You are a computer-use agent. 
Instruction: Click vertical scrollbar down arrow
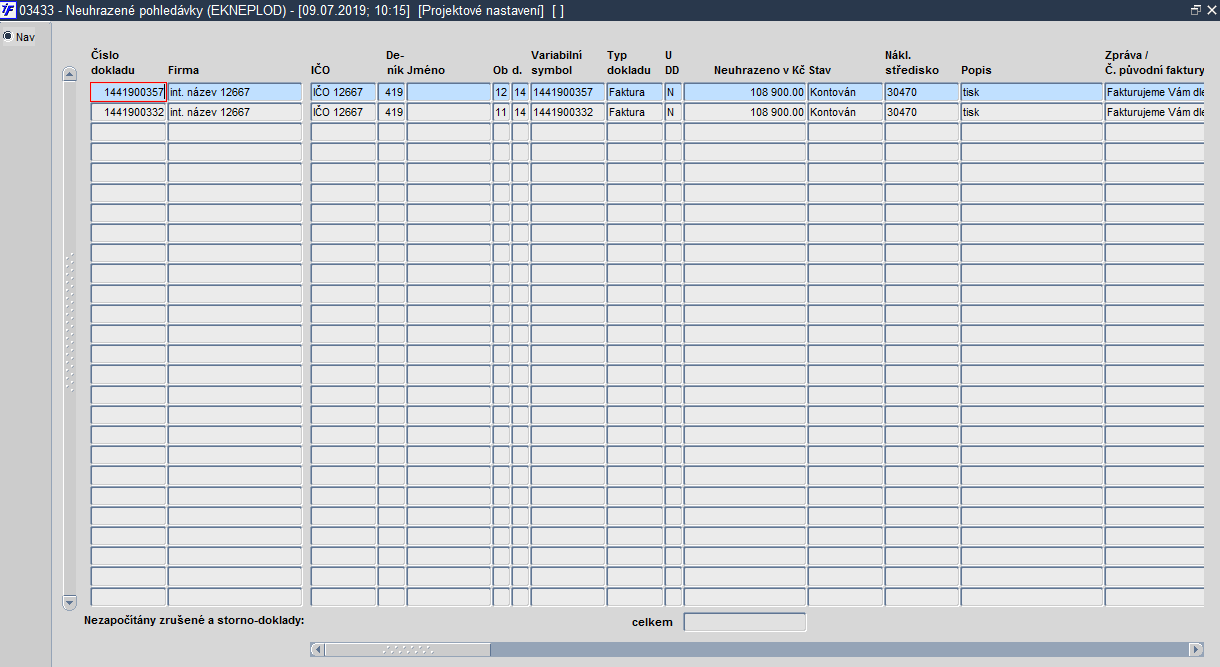coord(69,602)
